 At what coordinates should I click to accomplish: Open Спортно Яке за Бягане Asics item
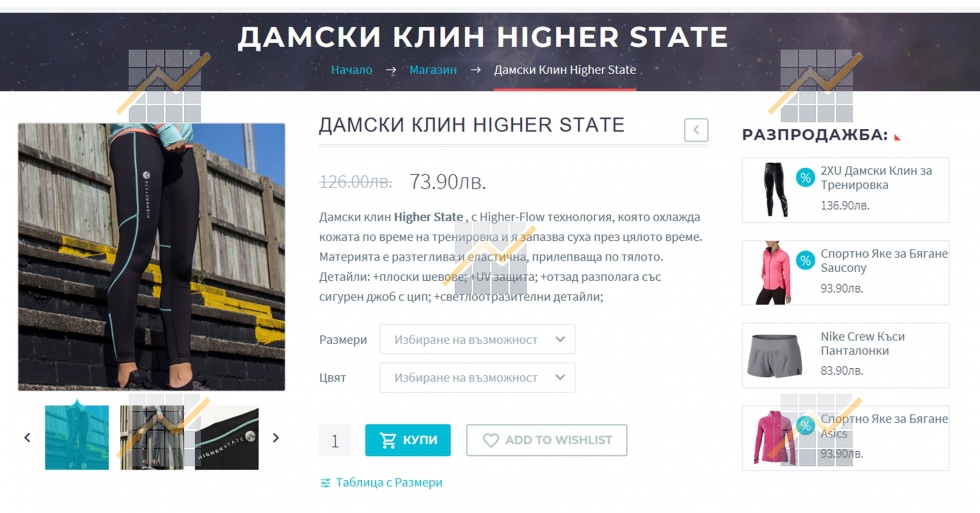(x=884, y=426)
